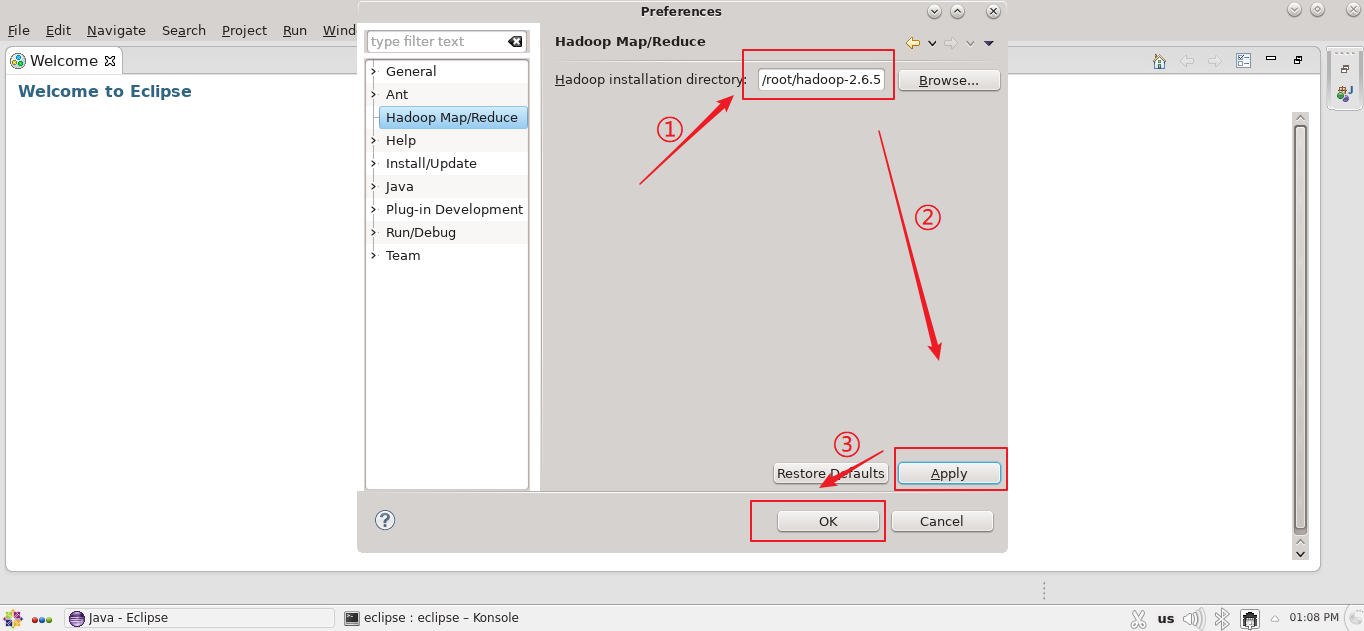Open the Run menu

coord(295,30)
